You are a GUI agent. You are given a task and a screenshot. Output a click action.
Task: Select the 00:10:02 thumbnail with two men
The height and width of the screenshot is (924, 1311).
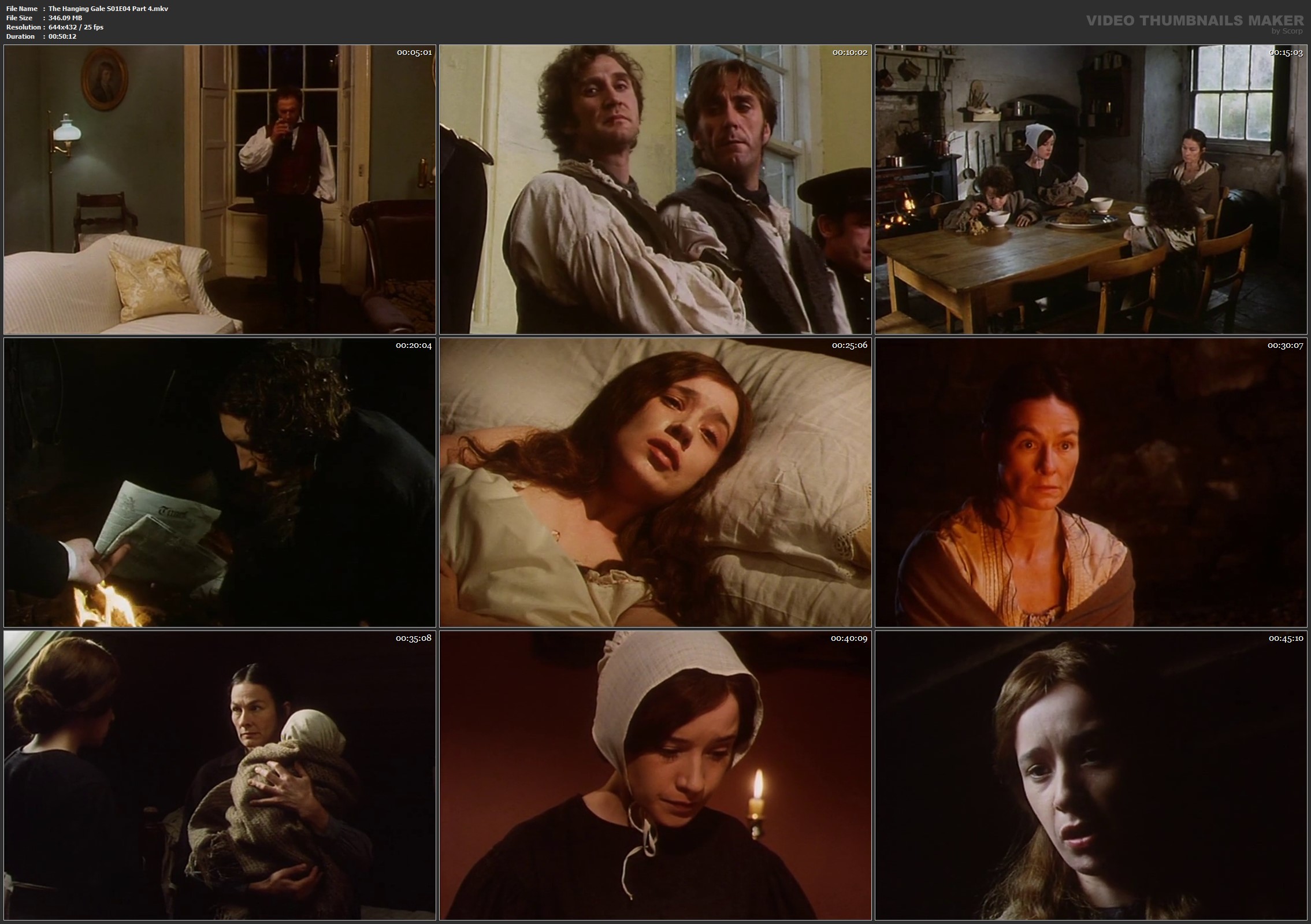click(655, 190)
